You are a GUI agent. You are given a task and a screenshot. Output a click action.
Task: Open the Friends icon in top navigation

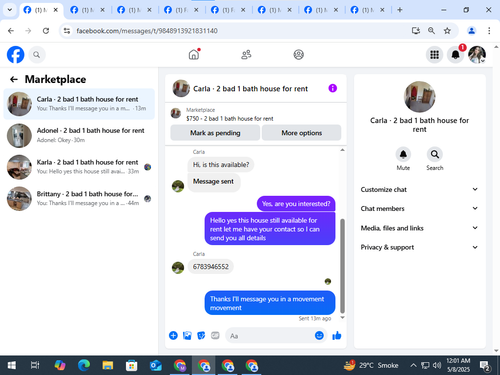pyautogui.click(x=246, y=54)
